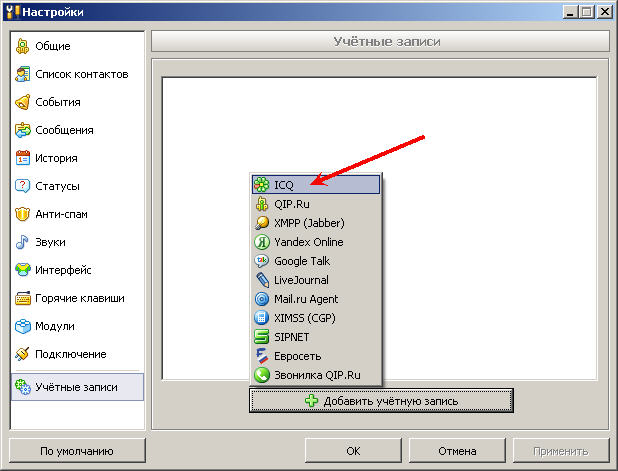Click the Применить button

(561, 451)
